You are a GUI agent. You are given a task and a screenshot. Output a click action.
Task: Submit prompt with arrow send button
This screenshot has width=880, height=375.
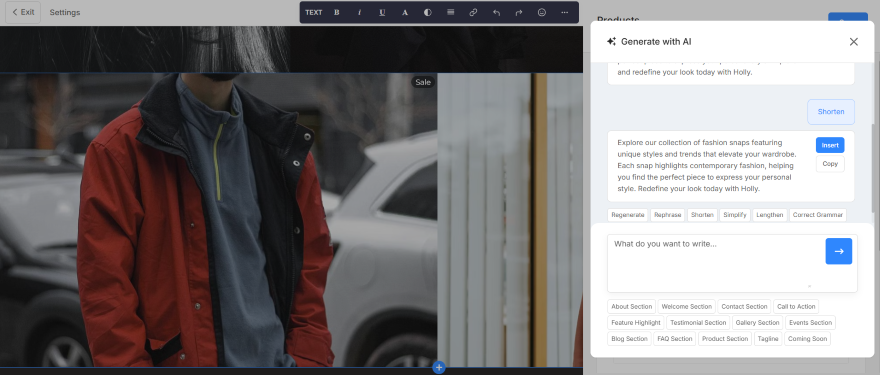pyautogui.click(x=838, y=251)
